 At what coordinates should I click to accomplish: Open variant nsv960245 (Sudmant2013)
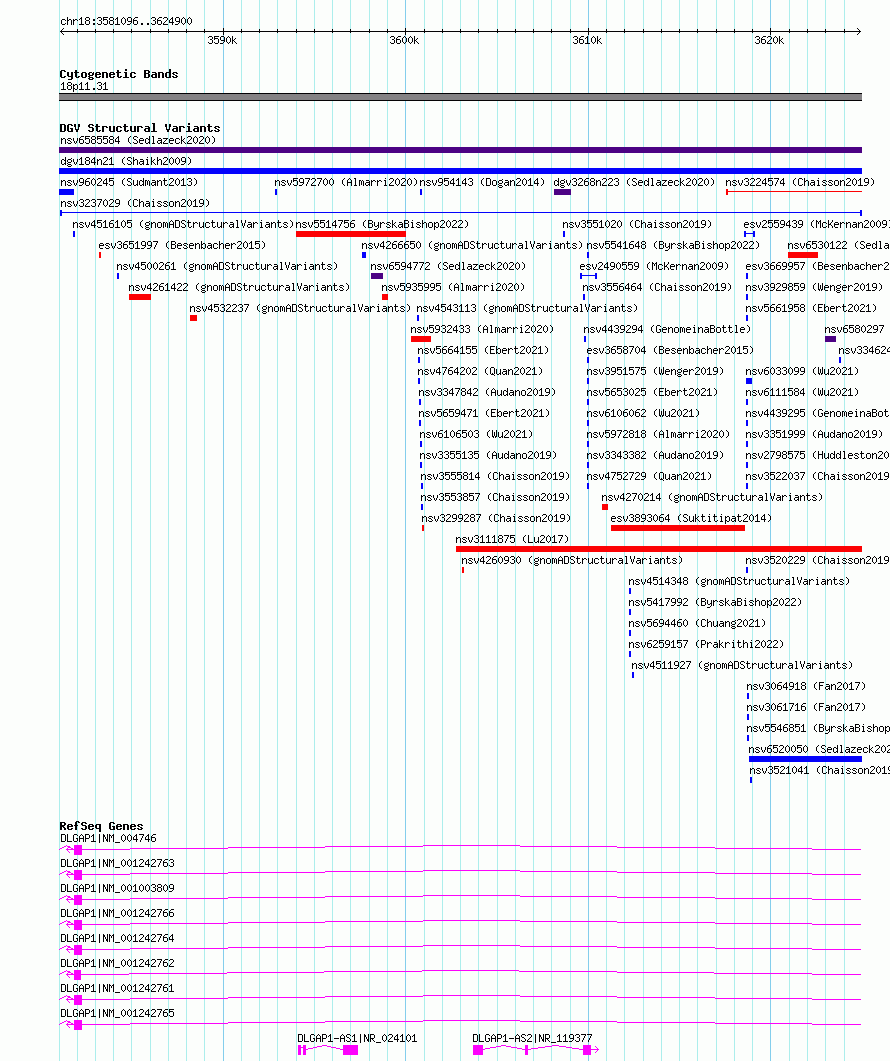click(129, 182)
